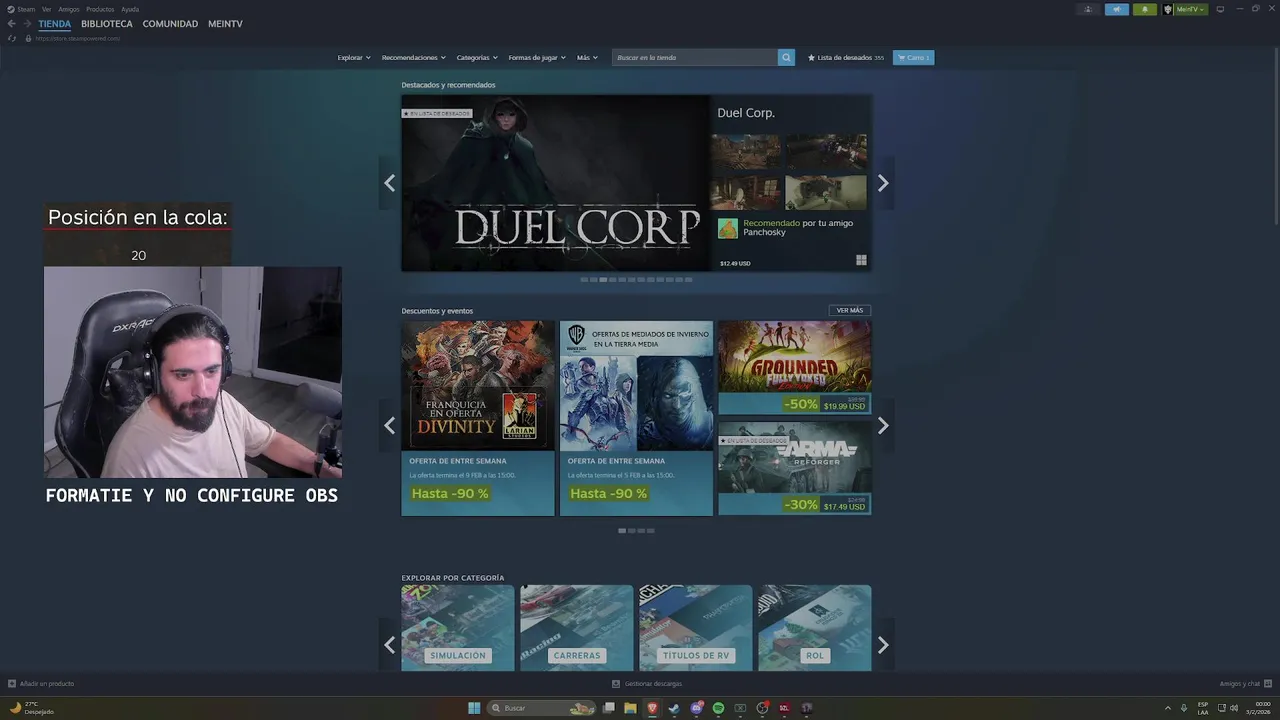Open the Divinity franchise sale card
The image size is (1280, 720).
coord(478,418)
